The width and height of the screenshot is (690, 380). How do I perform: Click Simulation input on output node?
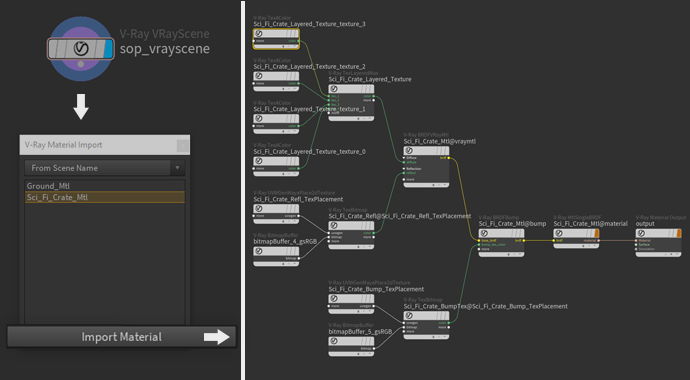point(637,249)
